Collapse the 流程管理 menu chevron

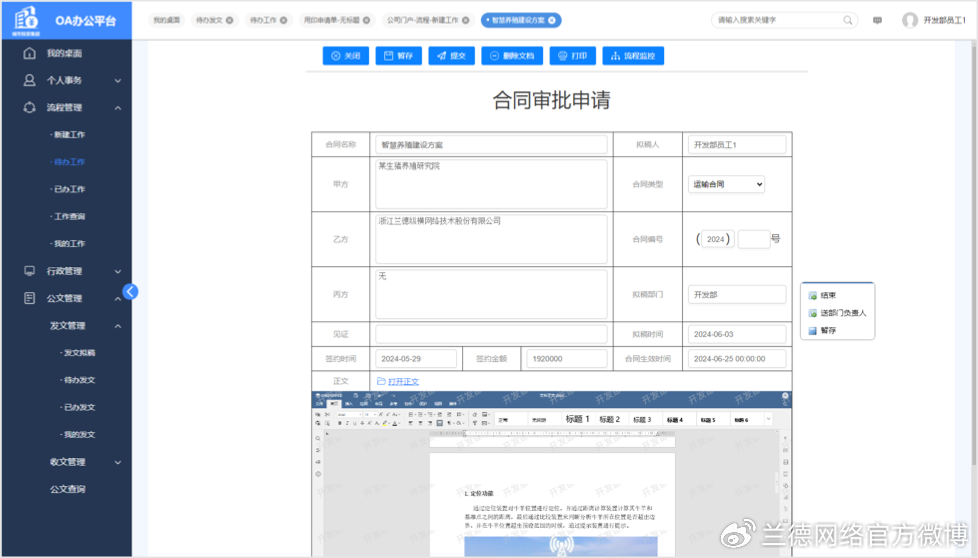118,108
